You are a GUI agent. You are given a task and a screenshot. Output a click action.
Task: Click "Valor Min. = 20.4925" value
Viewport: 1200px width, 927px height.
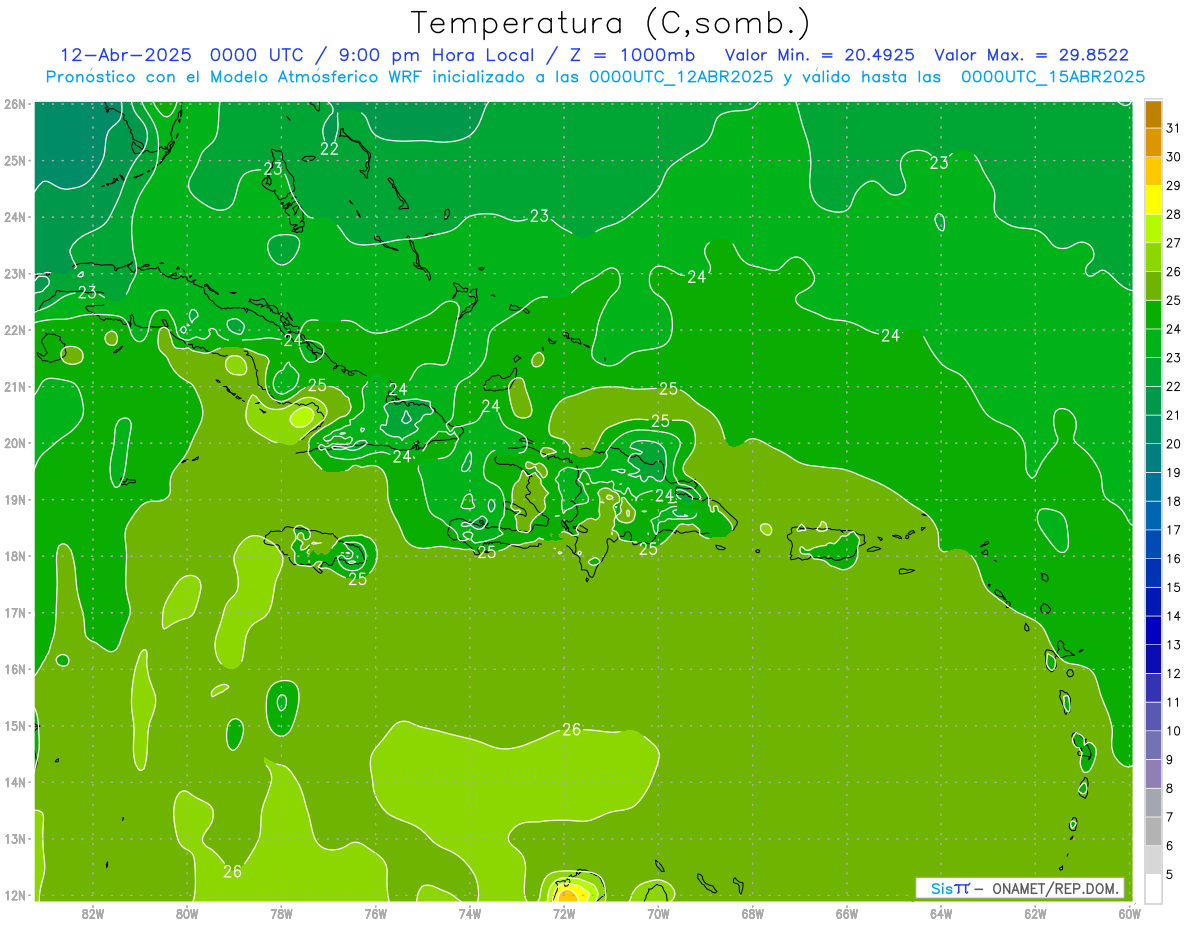[819, 55]
